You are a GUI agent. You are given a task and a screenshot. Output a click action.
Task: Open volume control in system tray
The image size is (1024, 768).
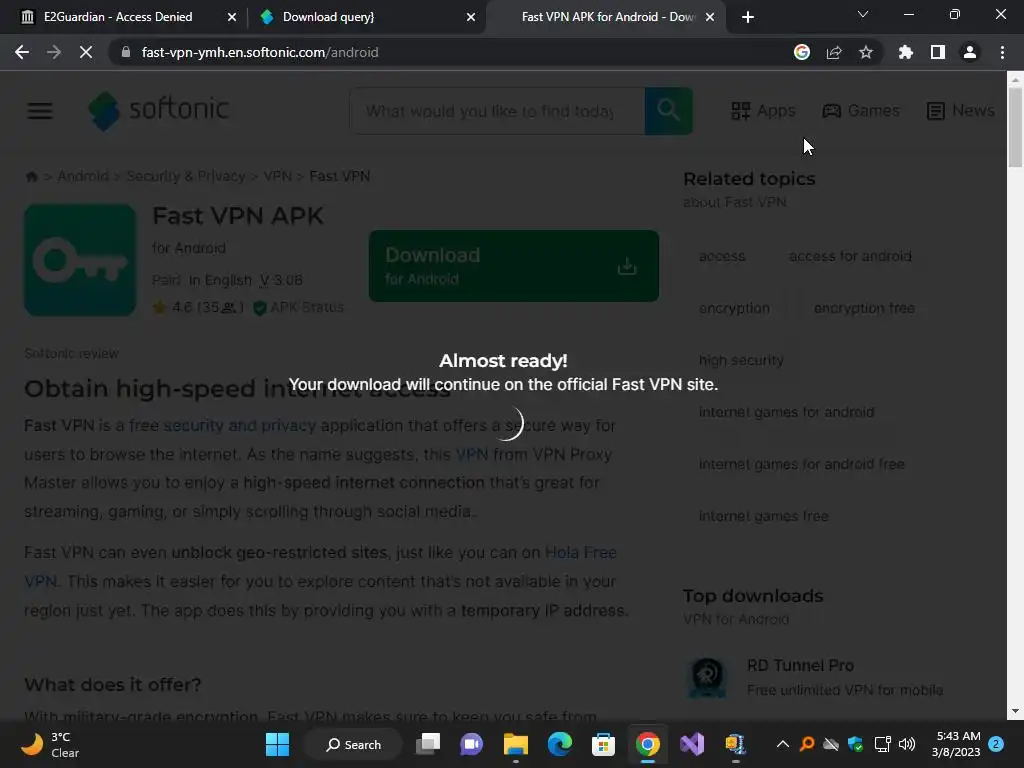(907, 744)
